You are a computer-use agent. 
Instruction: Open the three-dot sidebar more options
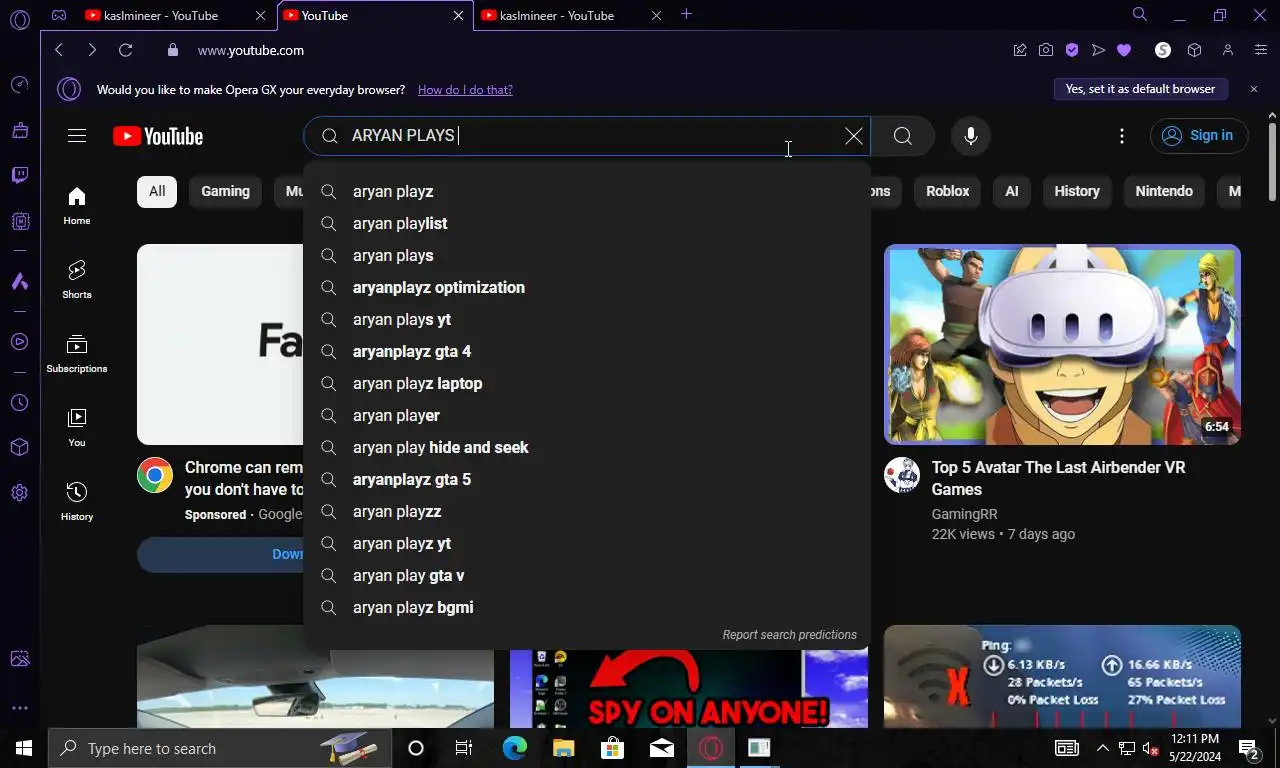19,708
